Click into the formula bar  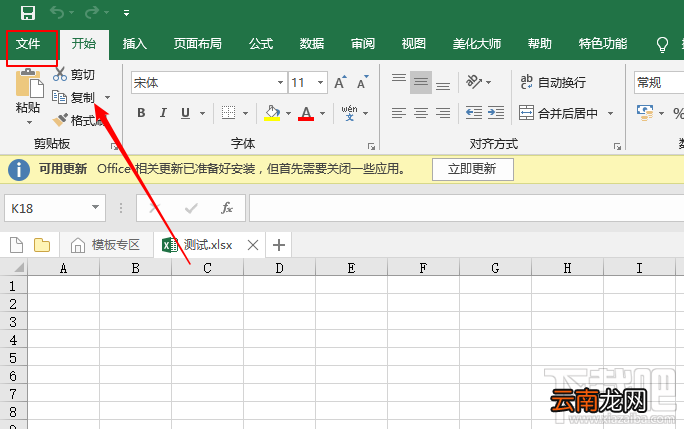pos(466,208)
